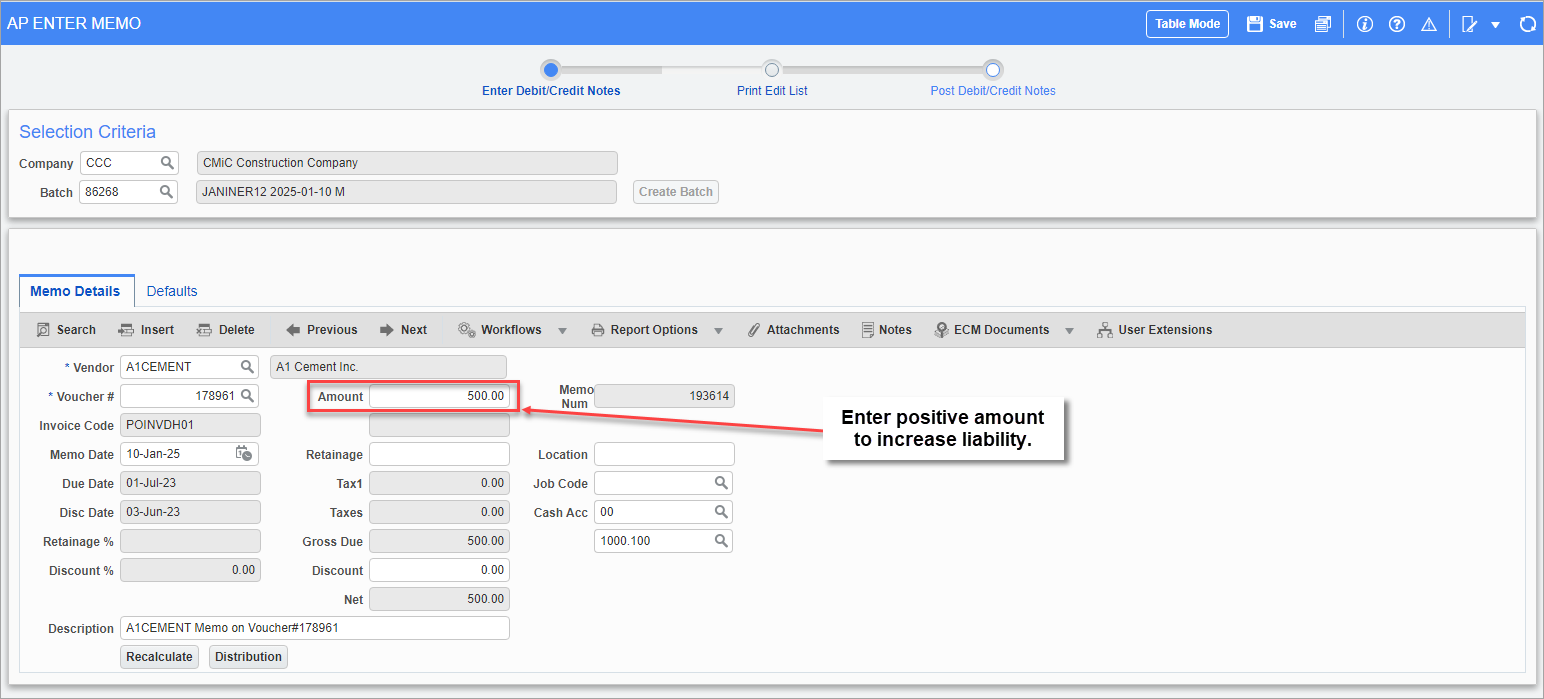Select the Print Edit List step circle
The image size is (1544, 699).
pos(772,69)
